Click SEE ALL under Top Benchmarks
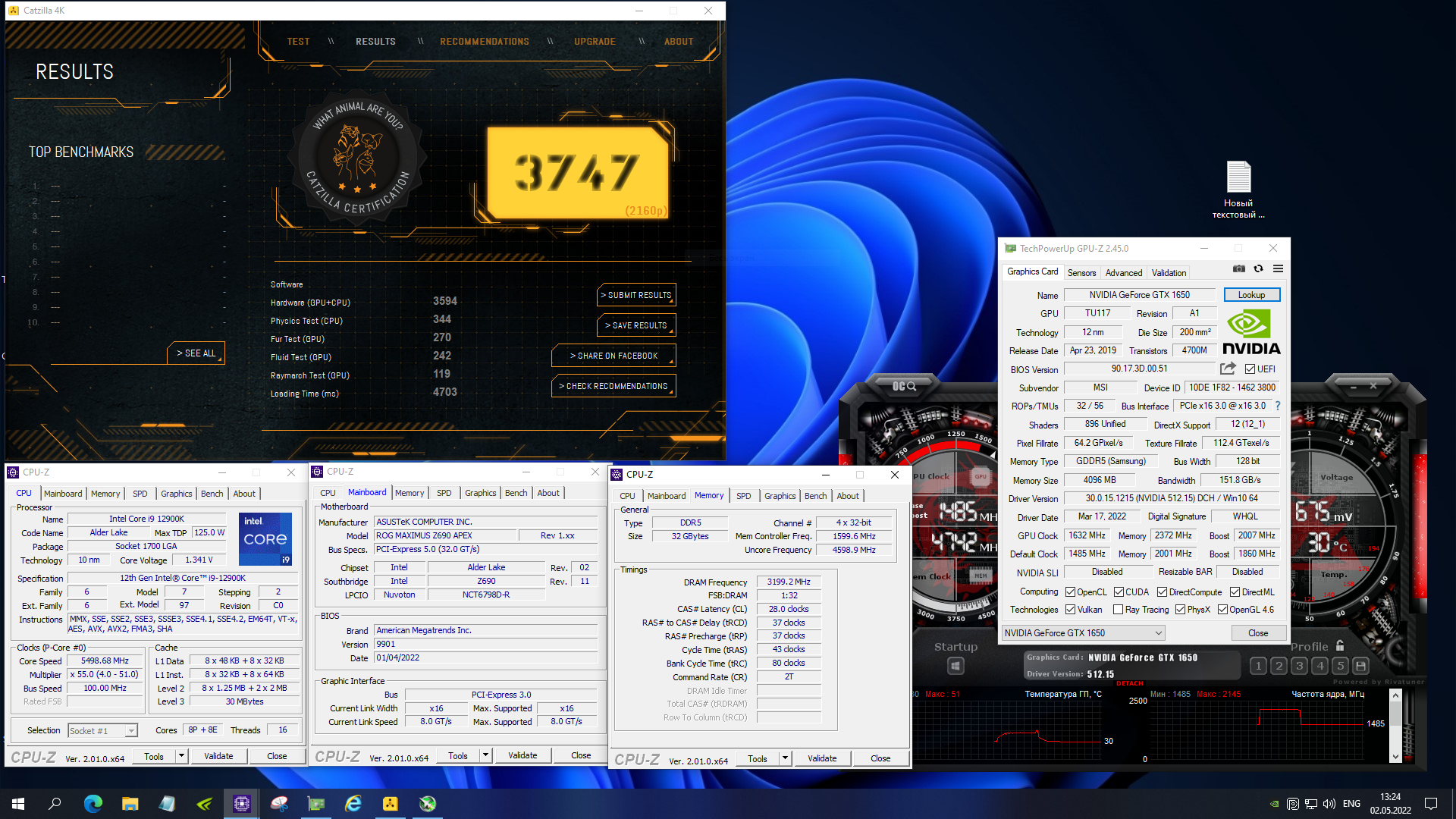This screenshot has height=819, width=1456. [196, 353]
